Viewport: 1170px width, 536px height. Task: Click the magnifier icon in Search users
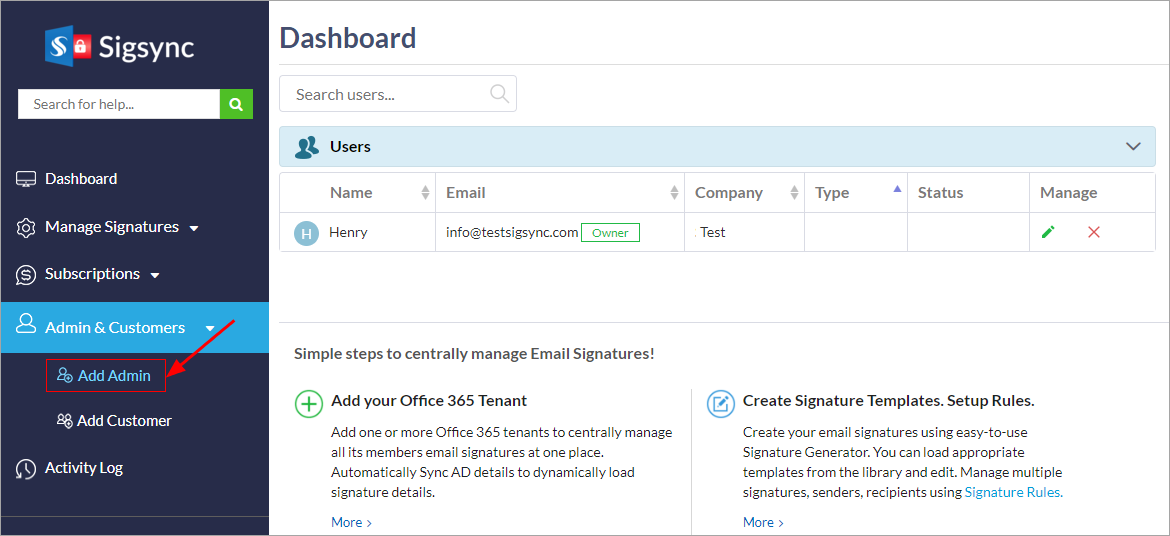[x=499, y=94]
